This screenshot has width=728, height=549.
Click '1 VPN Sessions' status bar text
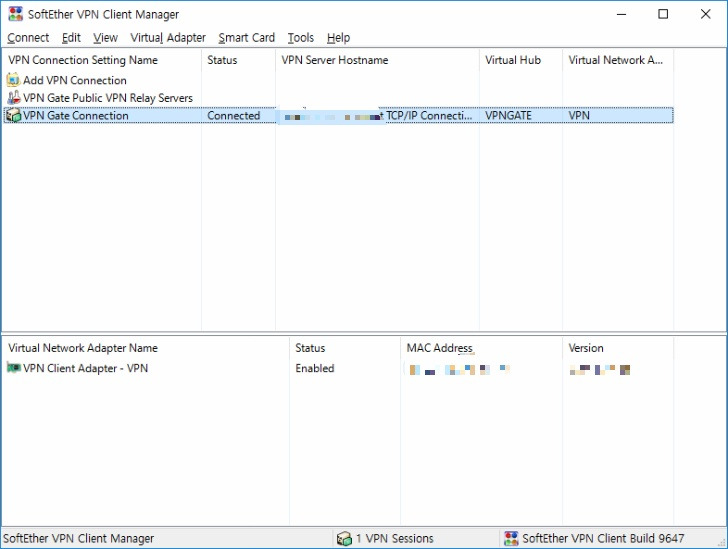point(395,539)
